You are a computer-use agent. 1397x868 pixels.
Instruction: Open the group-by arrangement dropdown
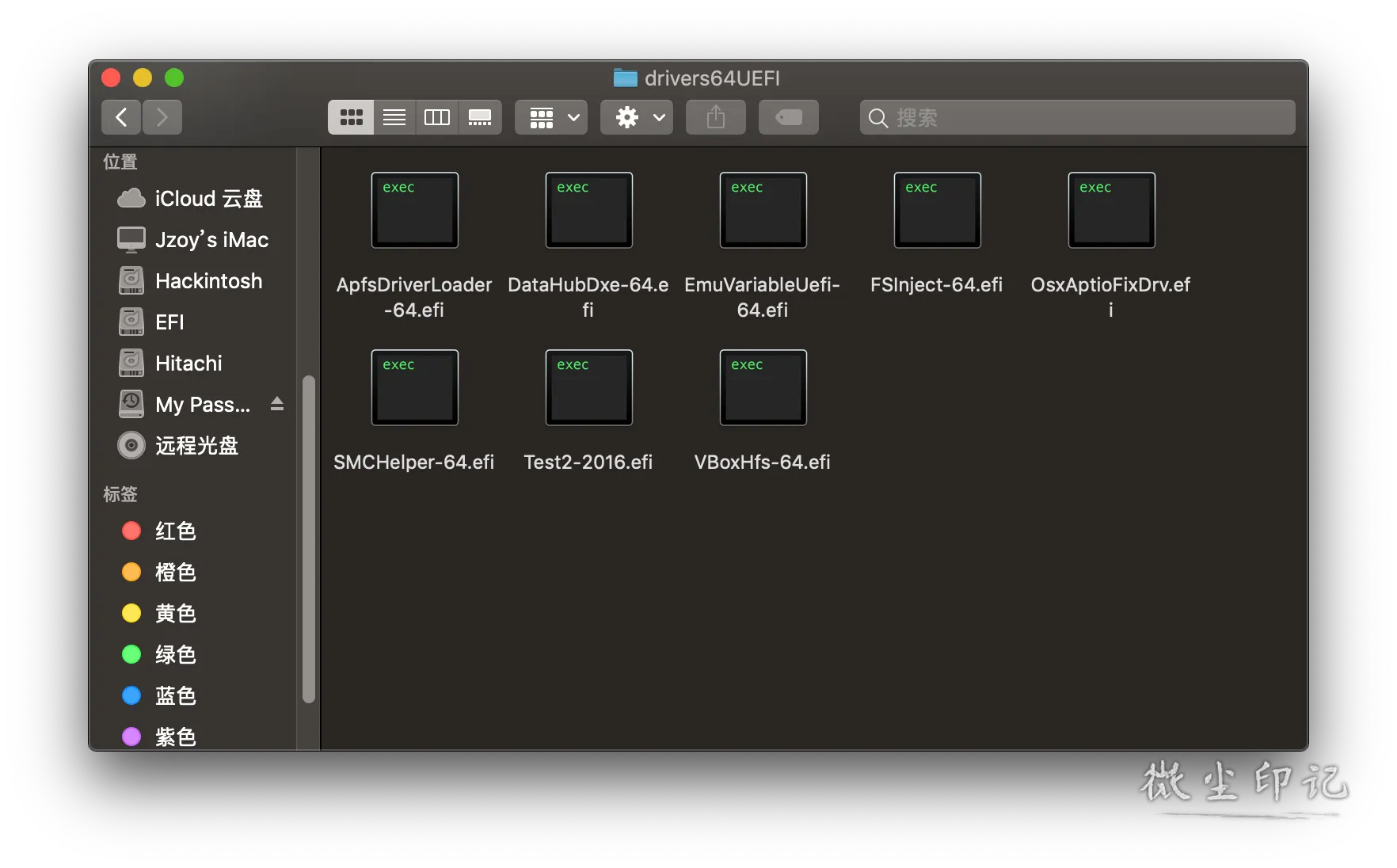point(551,117)
